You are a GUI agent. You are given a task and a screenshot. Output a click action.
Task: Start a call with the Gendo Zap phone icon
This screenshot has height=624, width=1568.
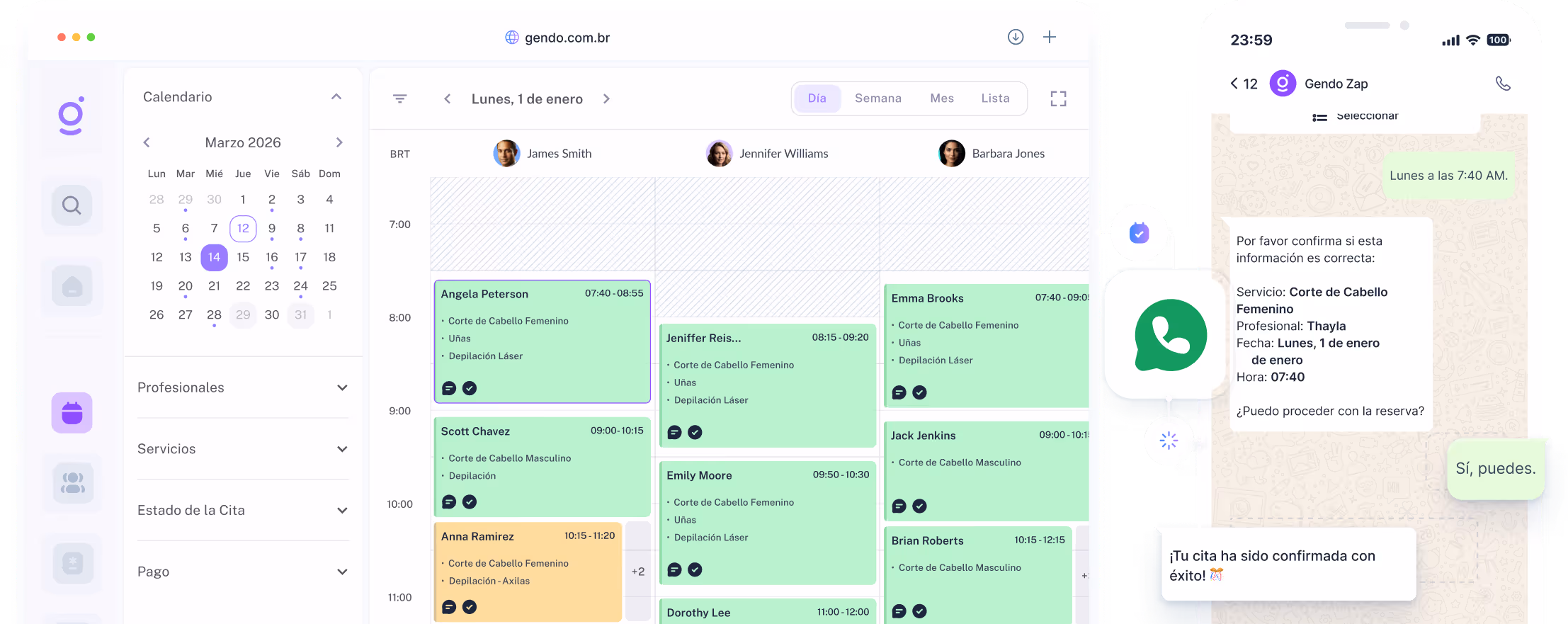point(1503,84)
